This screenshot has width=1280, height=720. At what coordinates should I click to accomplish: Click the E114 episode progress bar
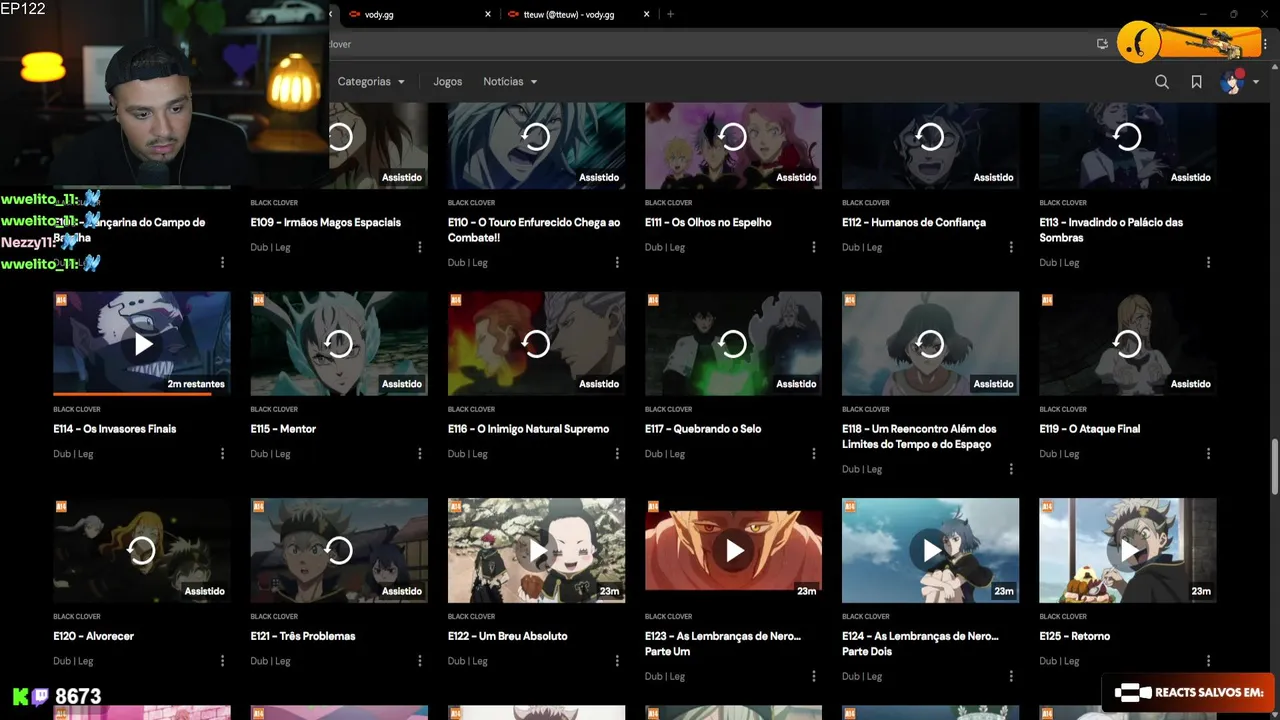click(142, 394)
